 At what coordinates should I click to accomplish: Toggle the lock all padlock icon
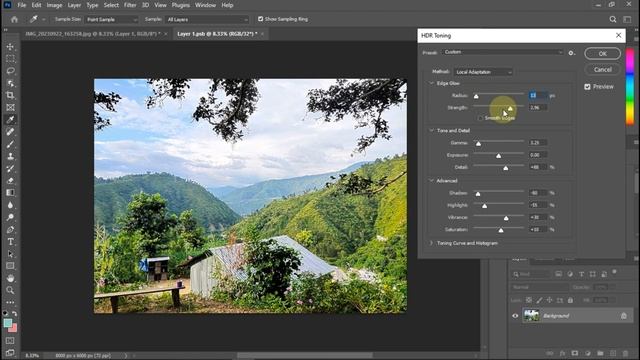(570, 300)
